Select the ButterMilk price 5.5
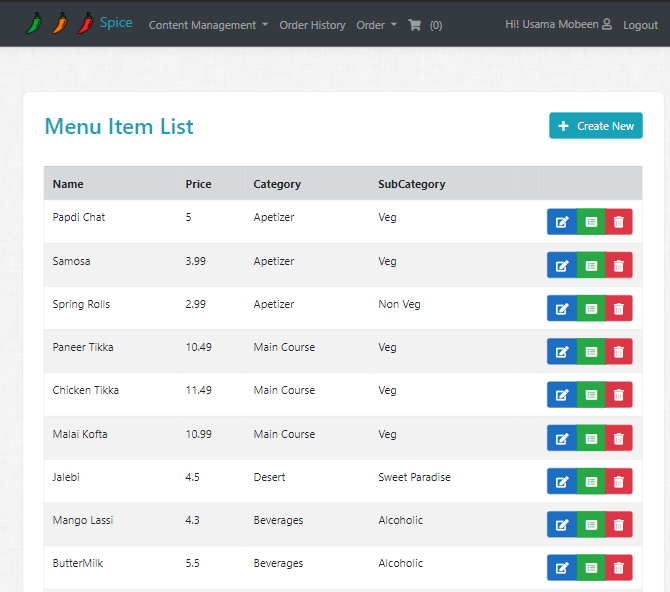Screen dimensions: 670x592 (192, 563)
